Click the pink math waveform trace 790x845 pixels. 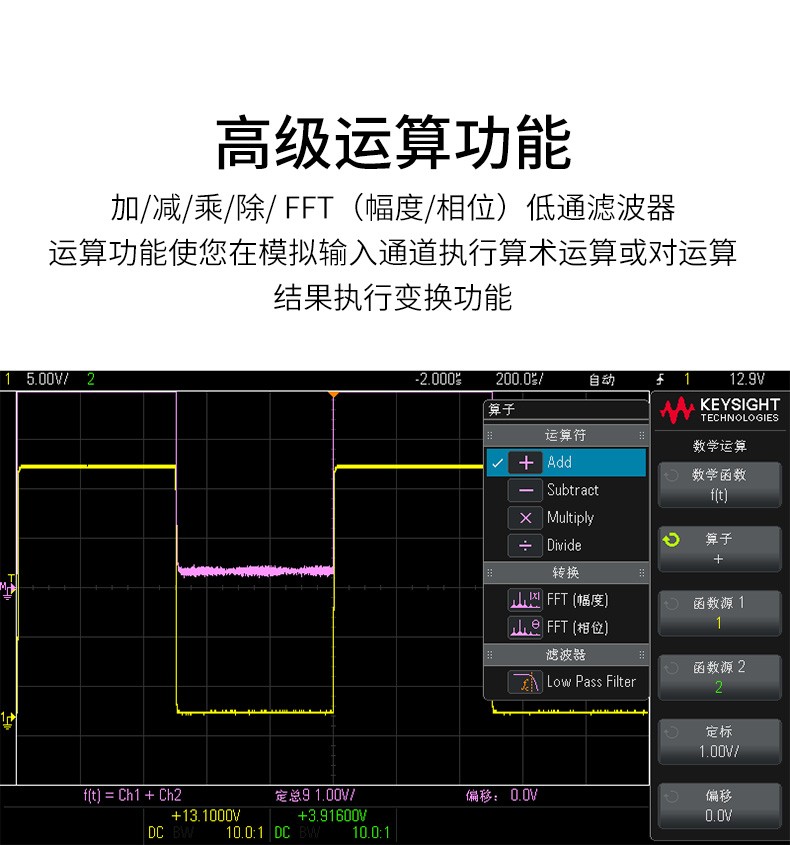[255, 570]
